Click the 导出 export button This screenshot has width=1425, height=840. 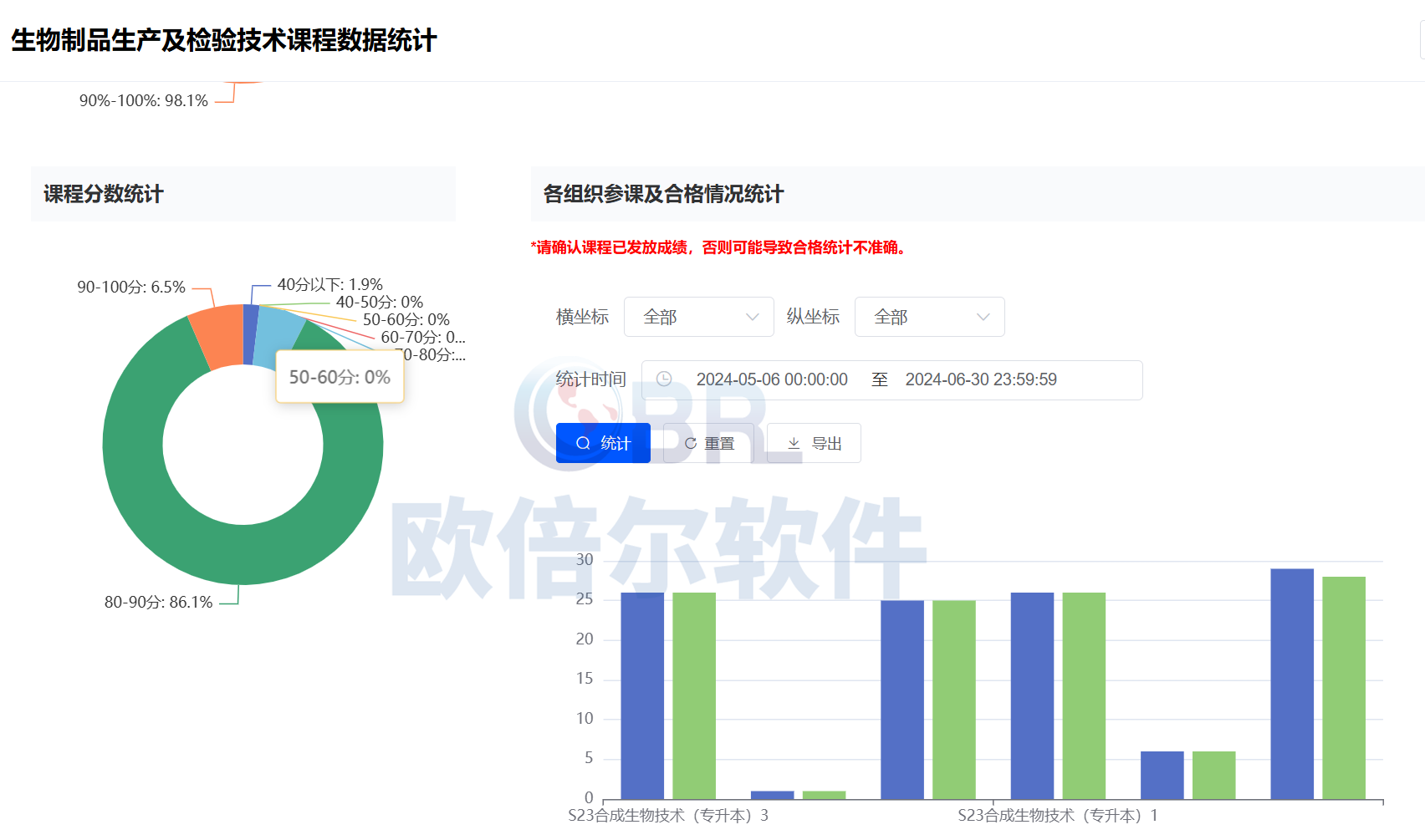point(814,443)
